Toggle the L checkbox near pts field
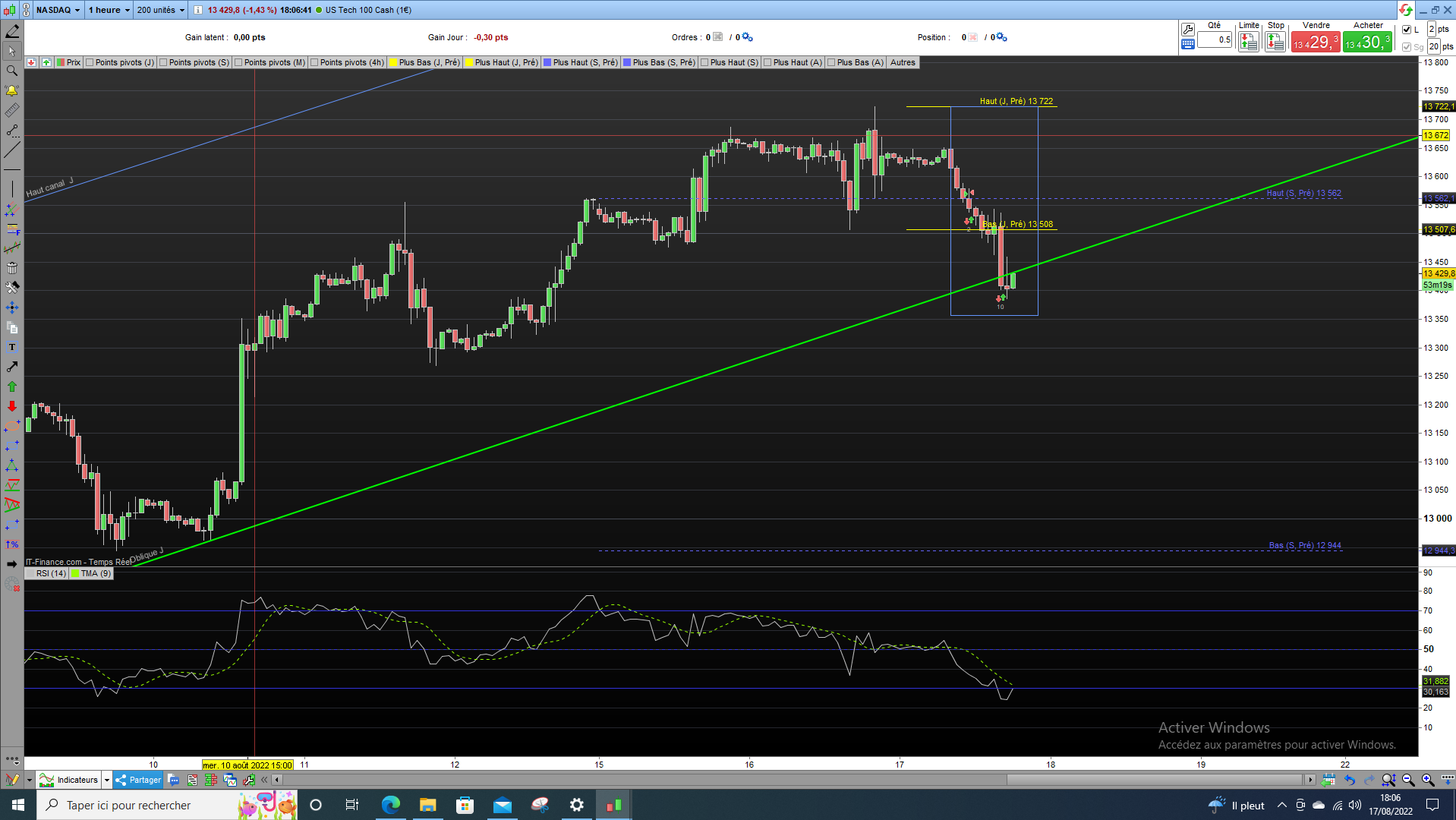The height and width of the screenshot is (820, 1456). (x=1407, y=30)
